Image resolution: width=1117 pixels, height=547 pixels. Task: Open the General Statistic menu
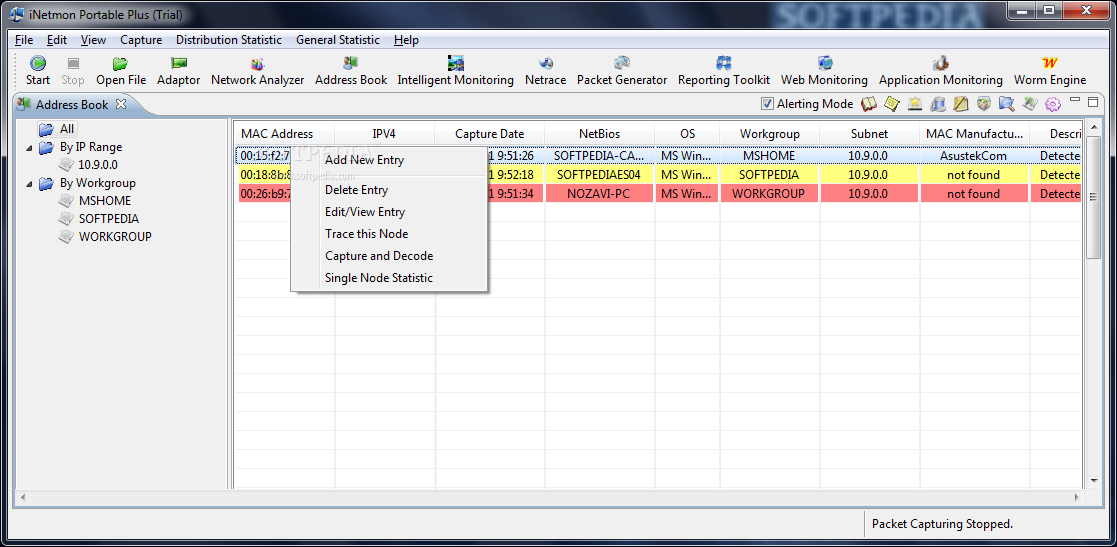pos(338,40)
